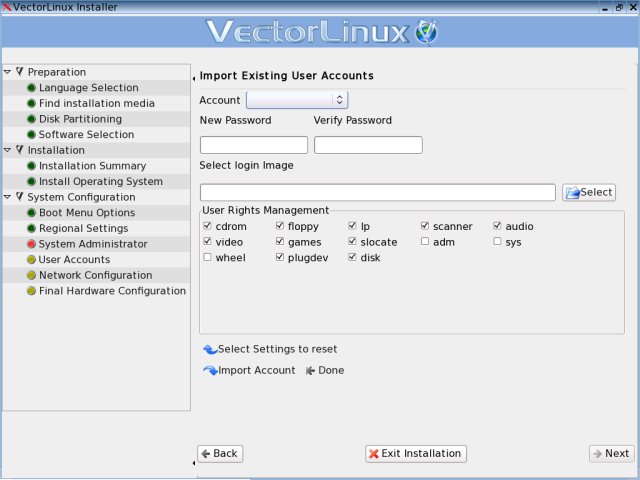Click the Done button

(325, 371)
